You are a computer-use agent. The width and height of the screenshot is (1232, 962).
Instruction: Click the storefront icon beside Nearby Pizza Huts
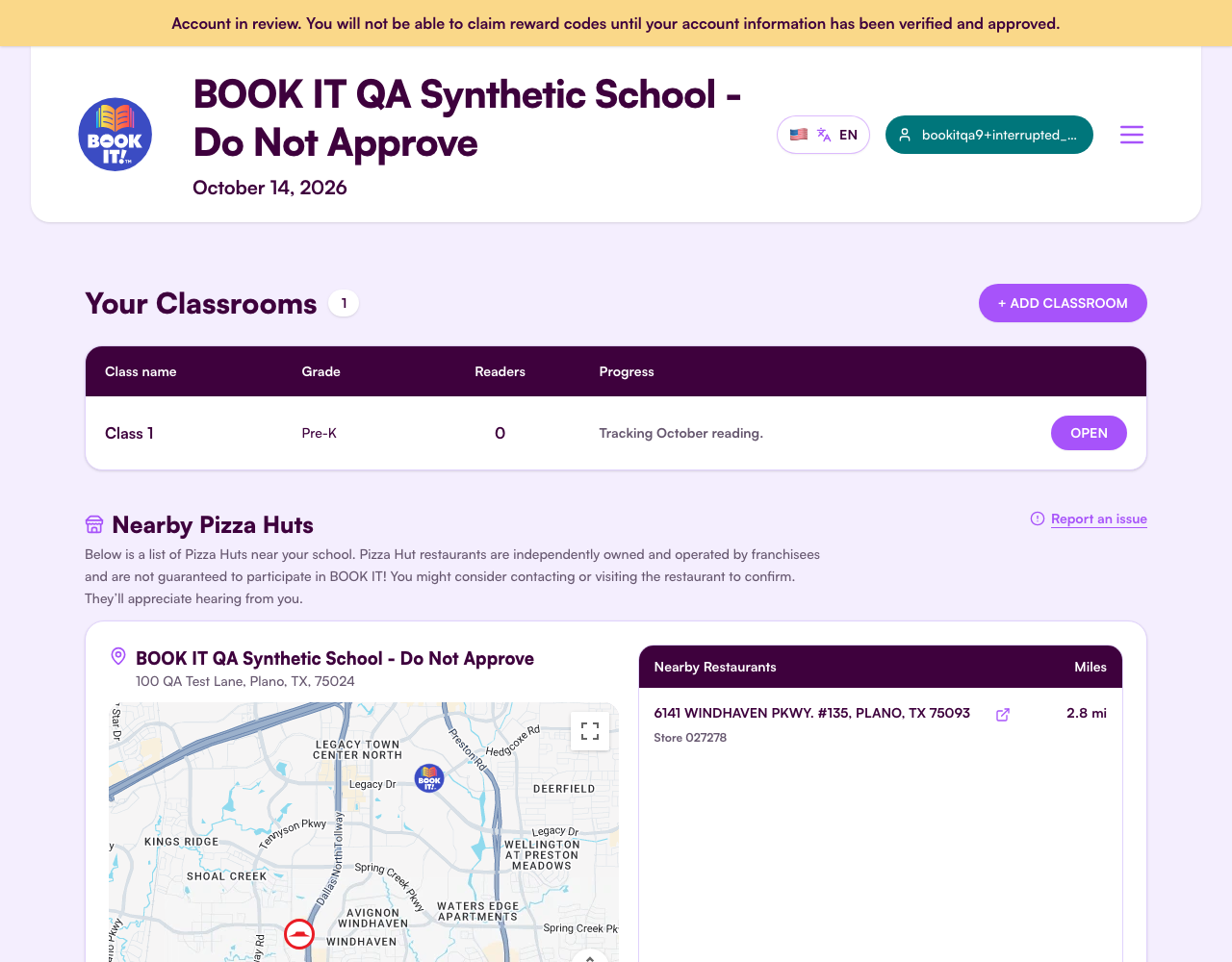94,524
